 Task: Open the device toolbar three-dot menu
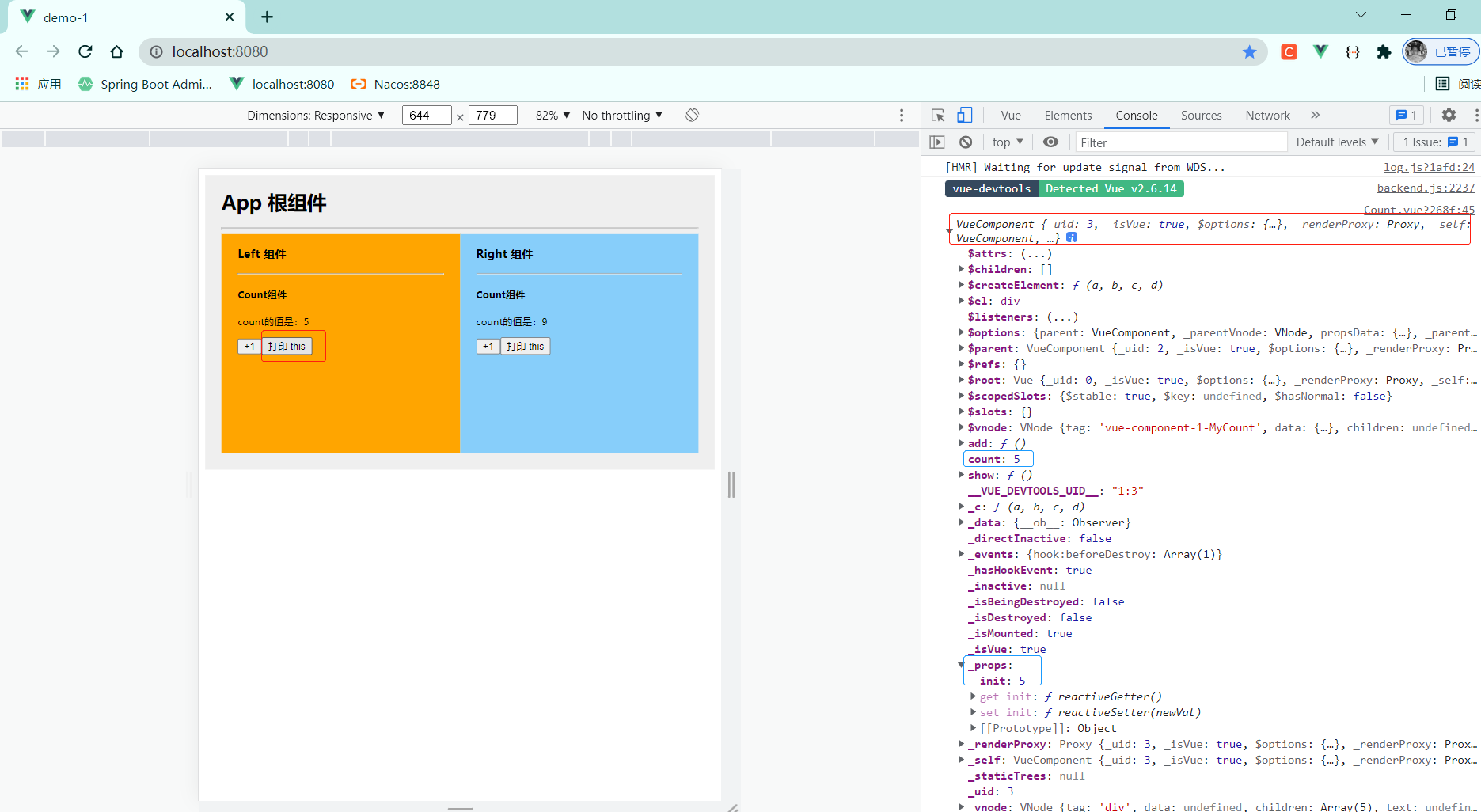[902, 116]
